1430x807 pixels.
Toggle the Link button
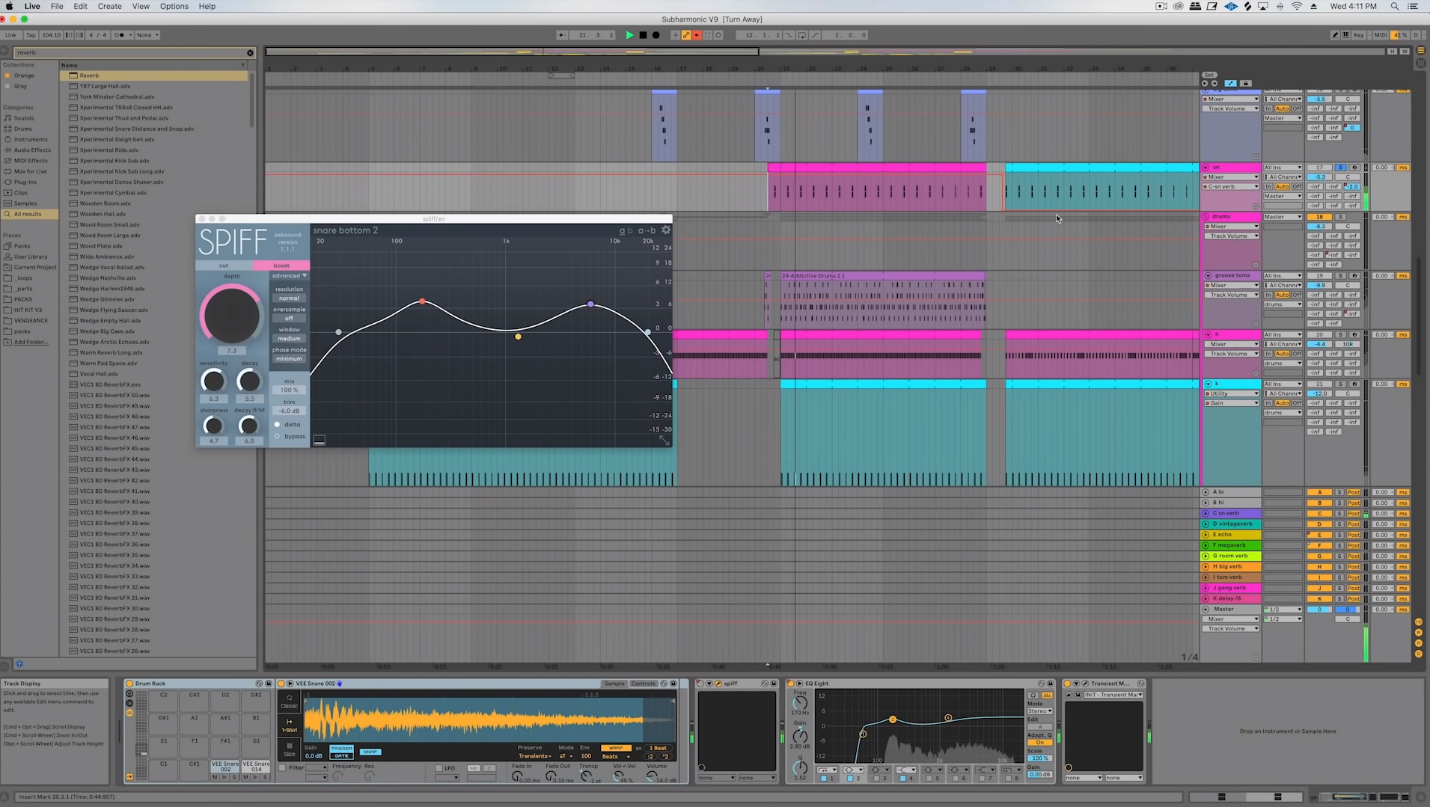click(11, 35)
